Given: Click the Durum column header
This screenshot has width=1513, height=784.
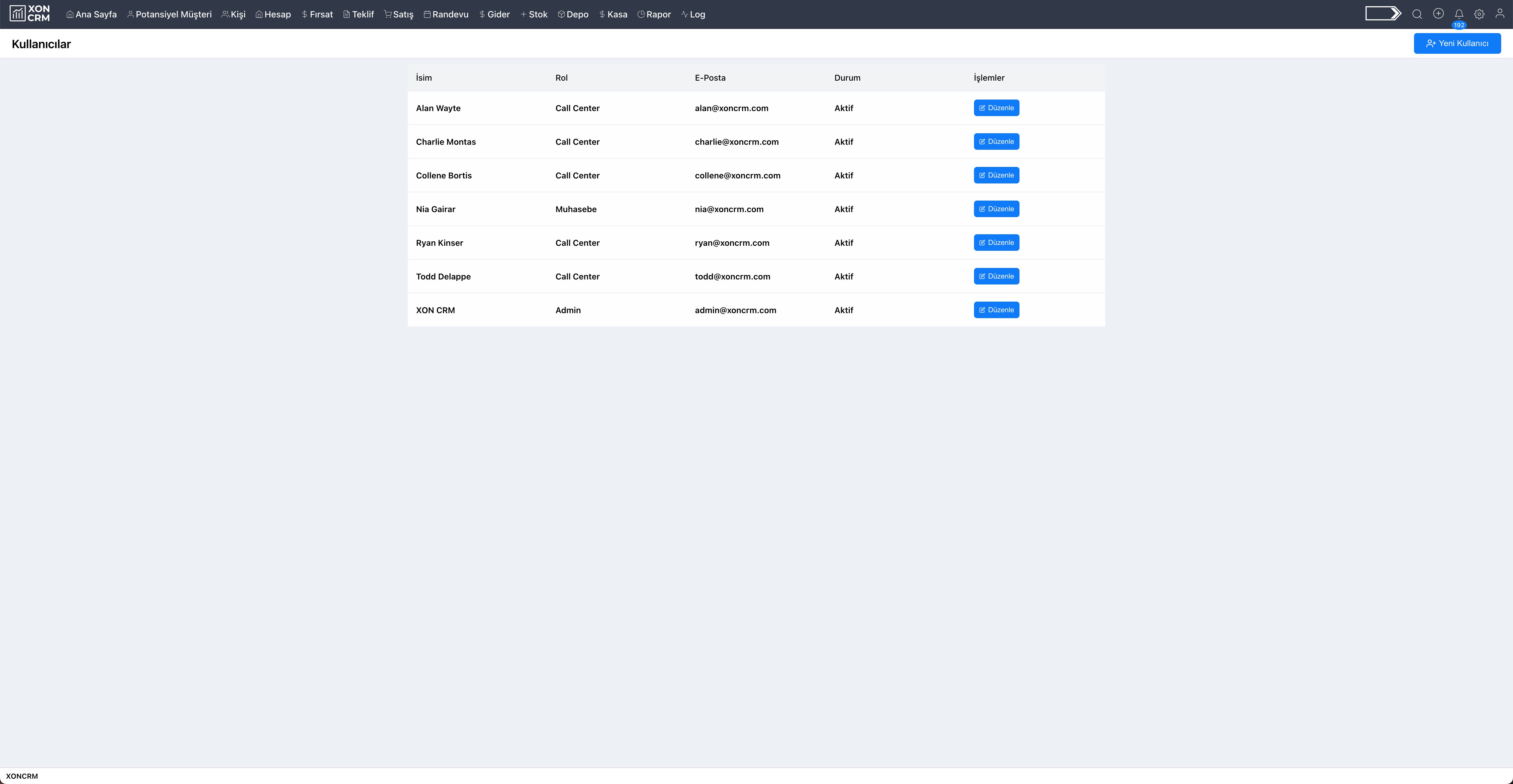Looking at the screenshot, I should 847,77.
